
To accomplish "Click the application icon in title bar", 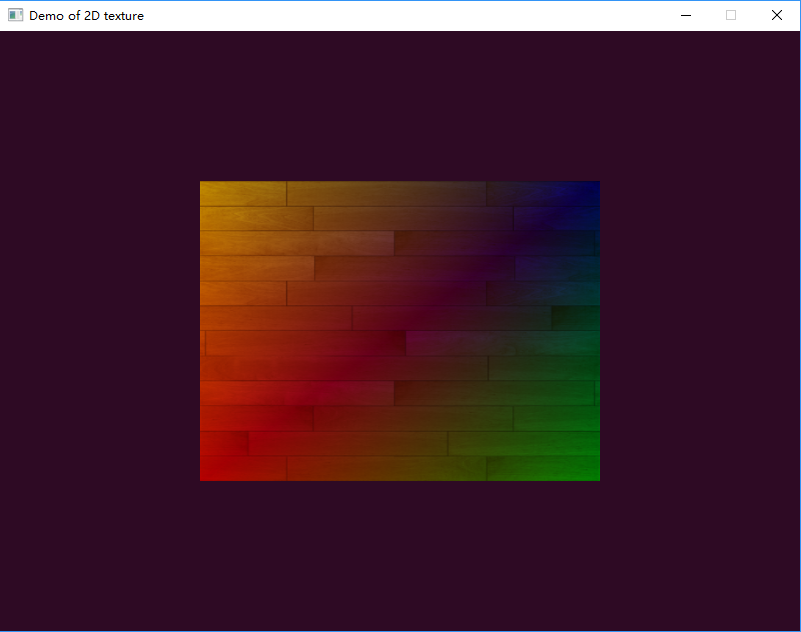I will click(x=15, y=15).
